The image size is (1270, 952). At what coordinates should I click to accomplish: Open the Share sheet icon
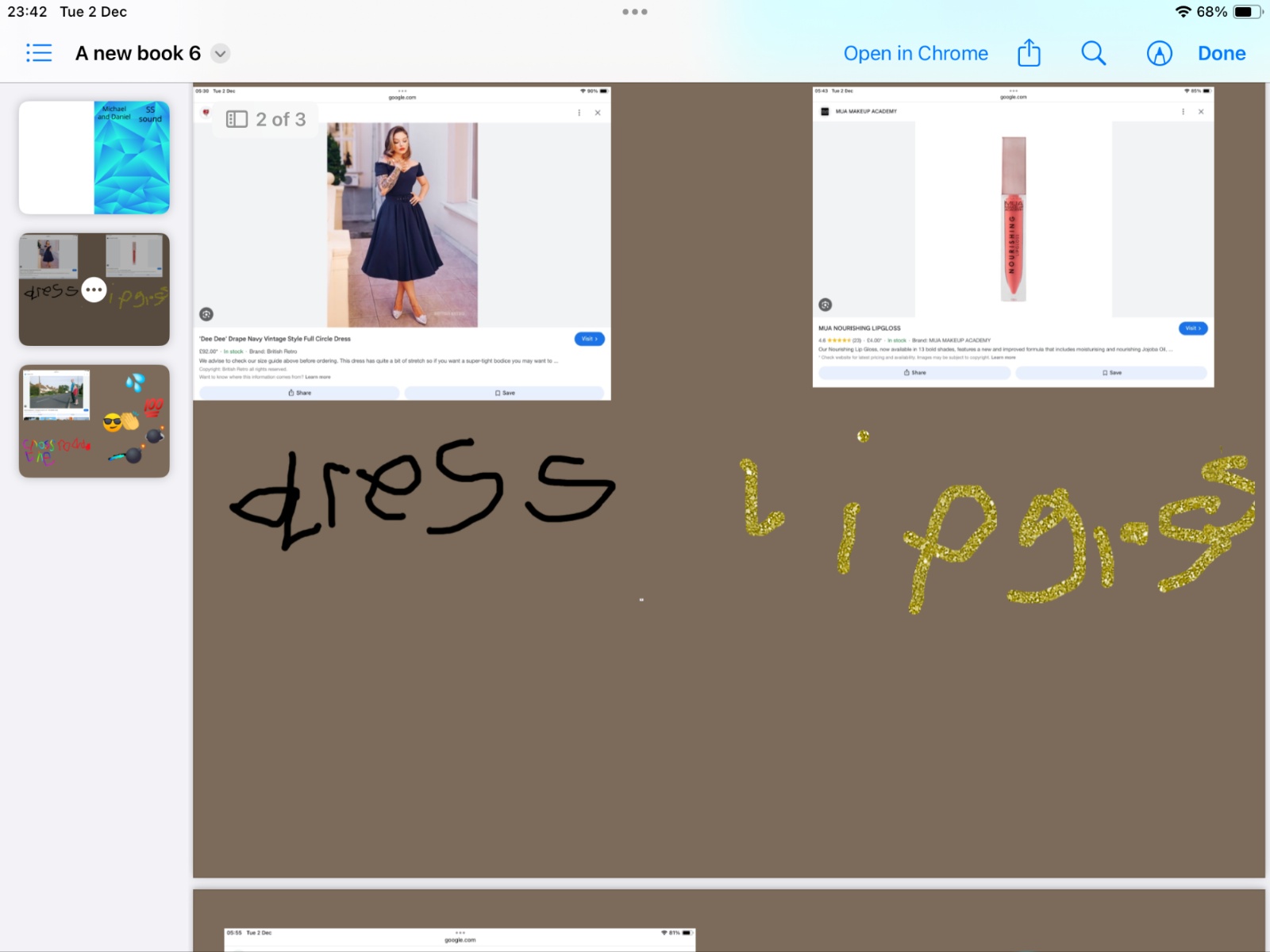[1029, 53]
